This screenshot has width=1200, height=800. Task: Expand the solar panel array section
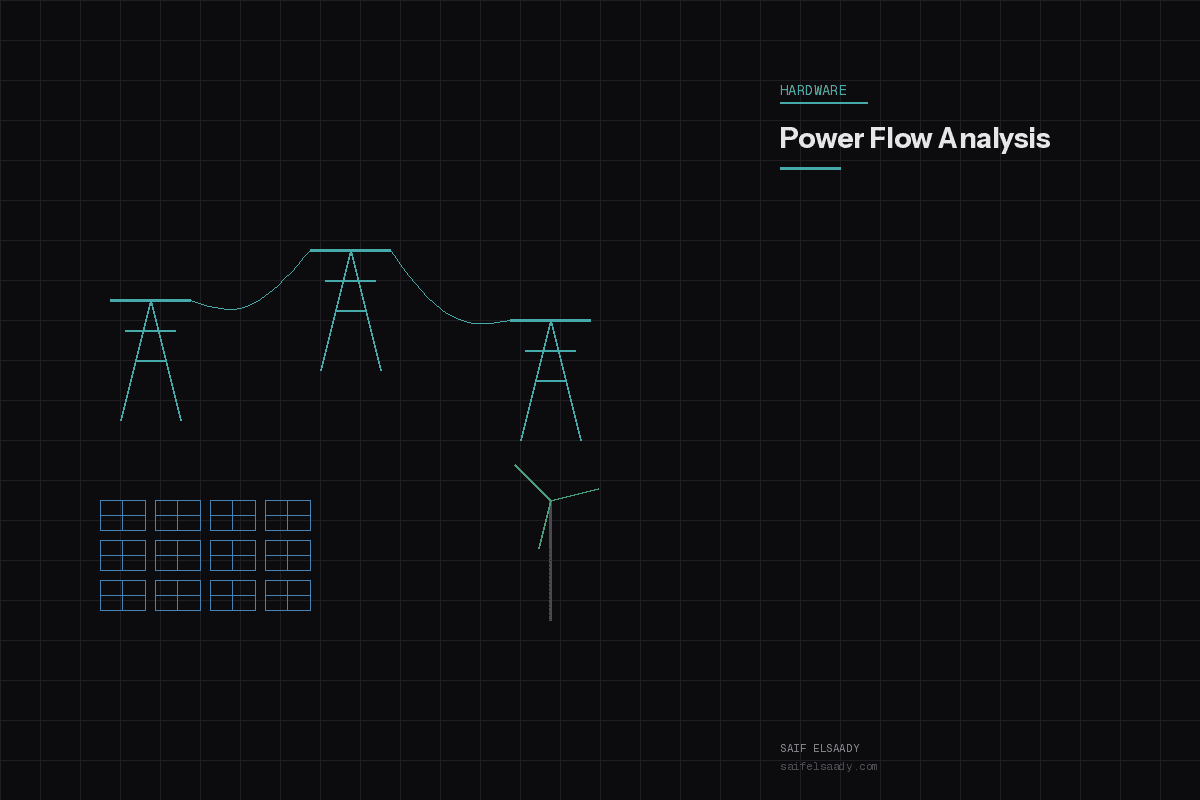click(x=205, y=555)
